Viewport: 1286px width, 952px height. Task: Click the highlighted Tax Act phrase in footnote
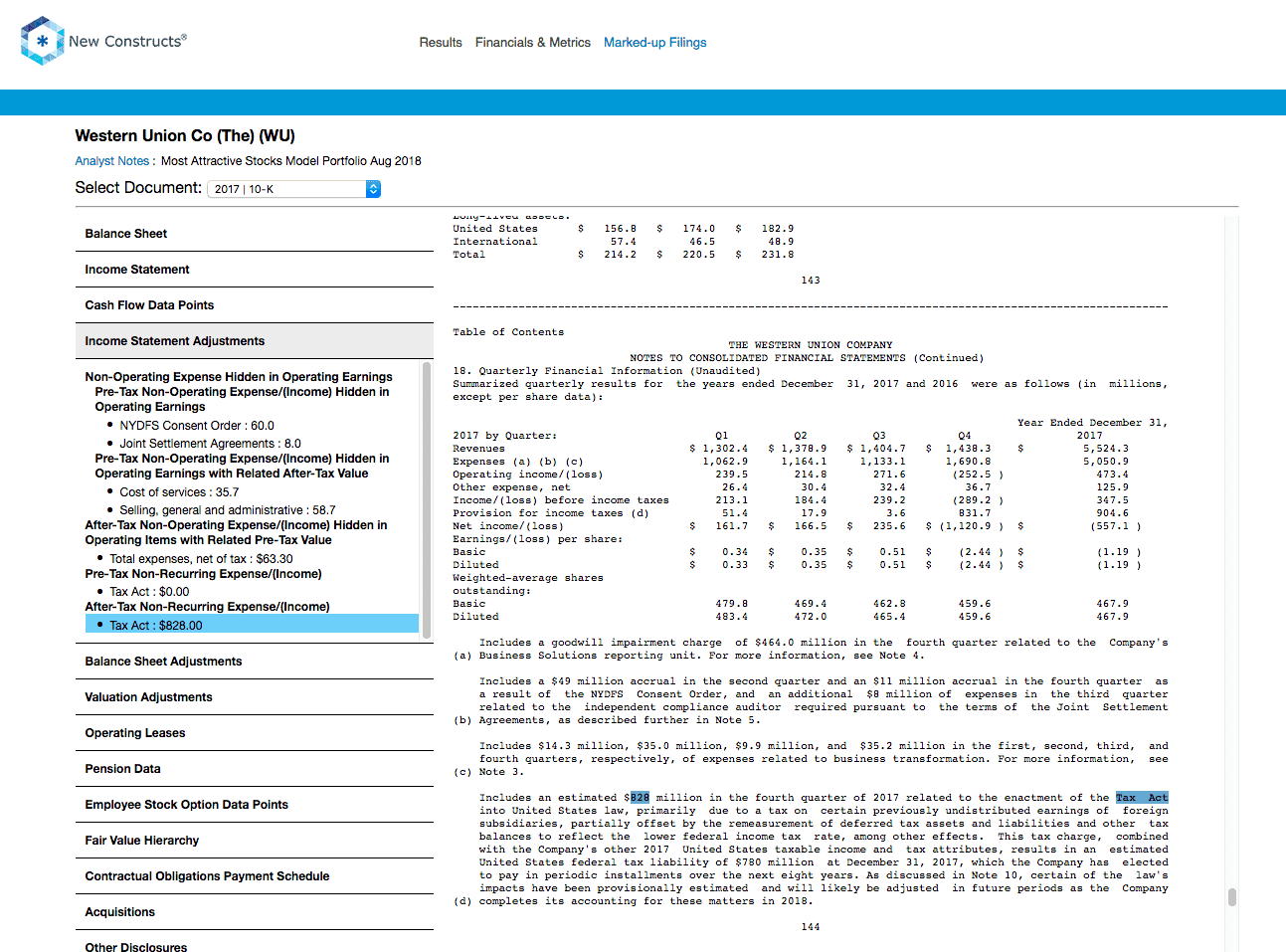pyautogui.click(x=1142, y=798)
